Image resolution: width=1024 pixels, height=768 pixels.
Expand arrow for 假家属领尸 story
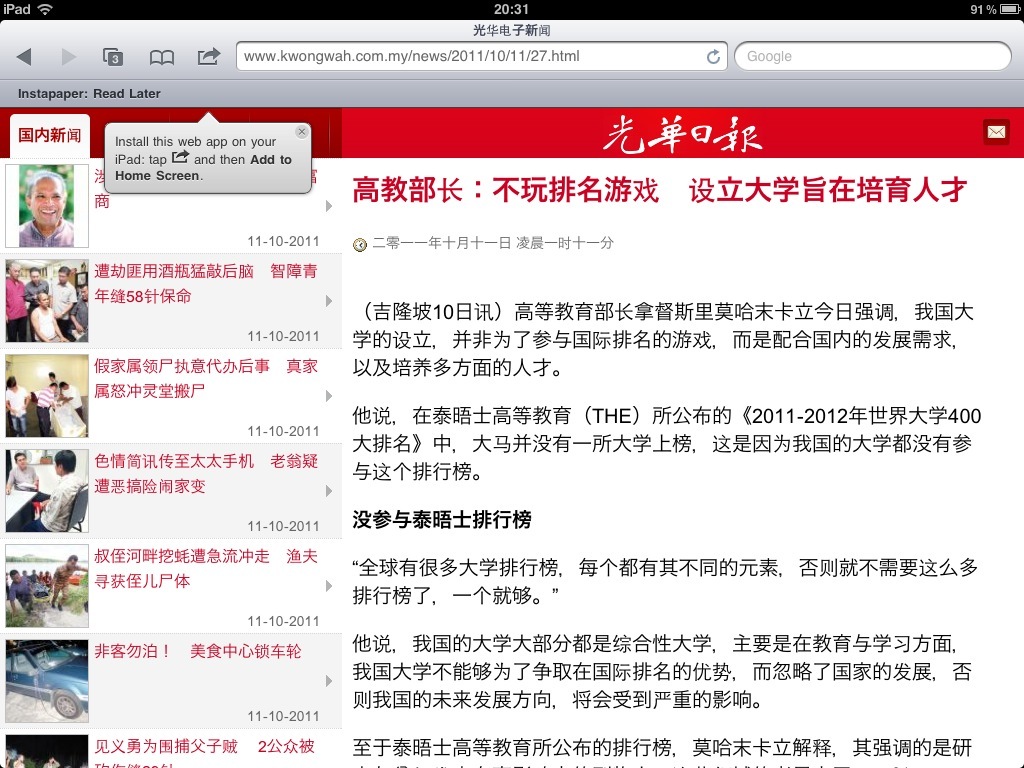click(x=329, y=396)
